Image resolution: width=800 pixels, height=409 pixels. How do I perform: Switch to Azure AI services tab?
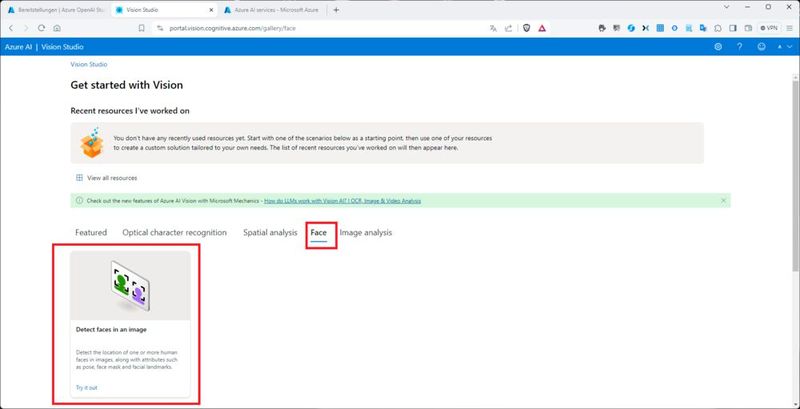(x=273, y=10)
